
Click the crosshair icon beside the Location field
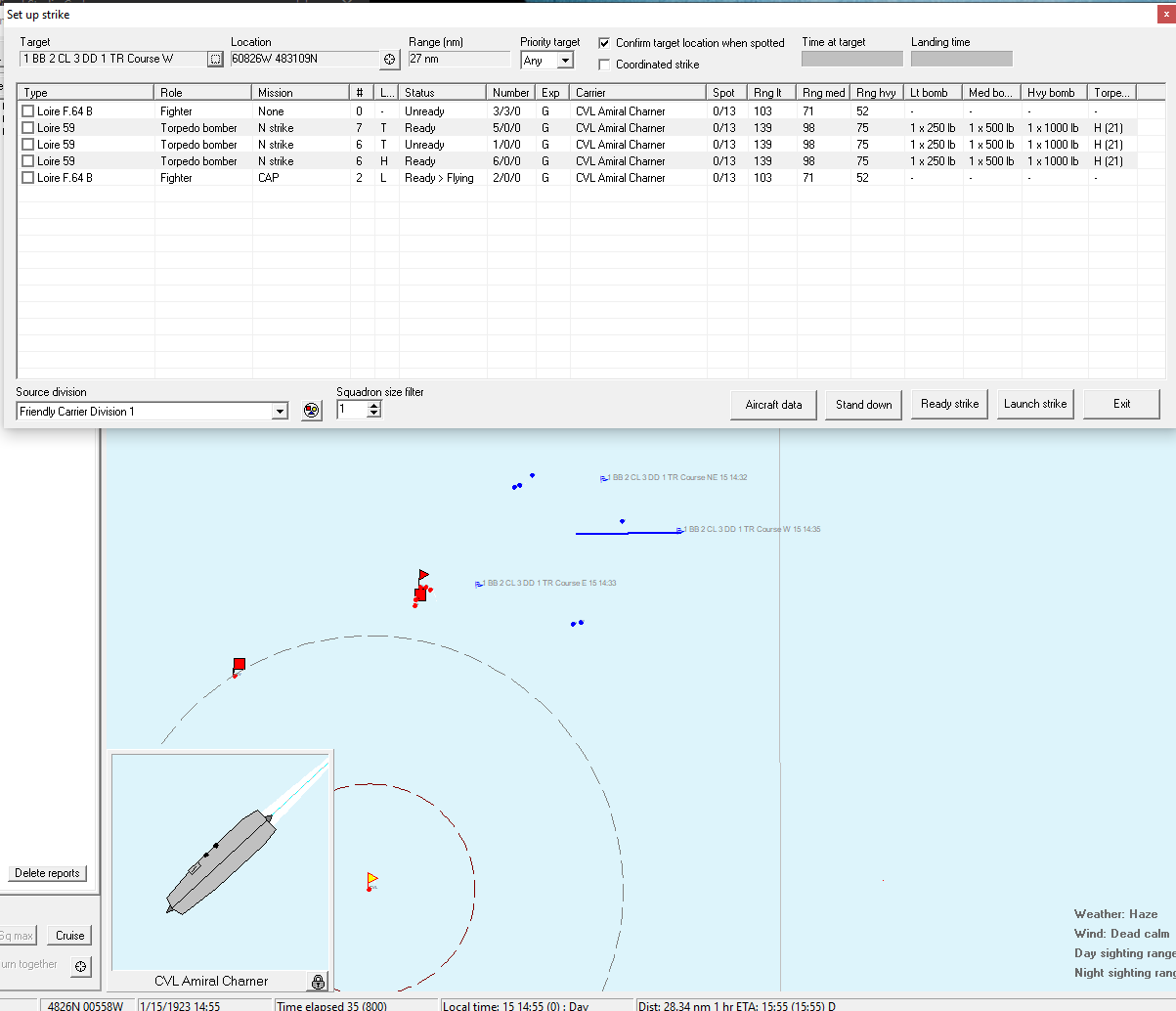point(390,60)
